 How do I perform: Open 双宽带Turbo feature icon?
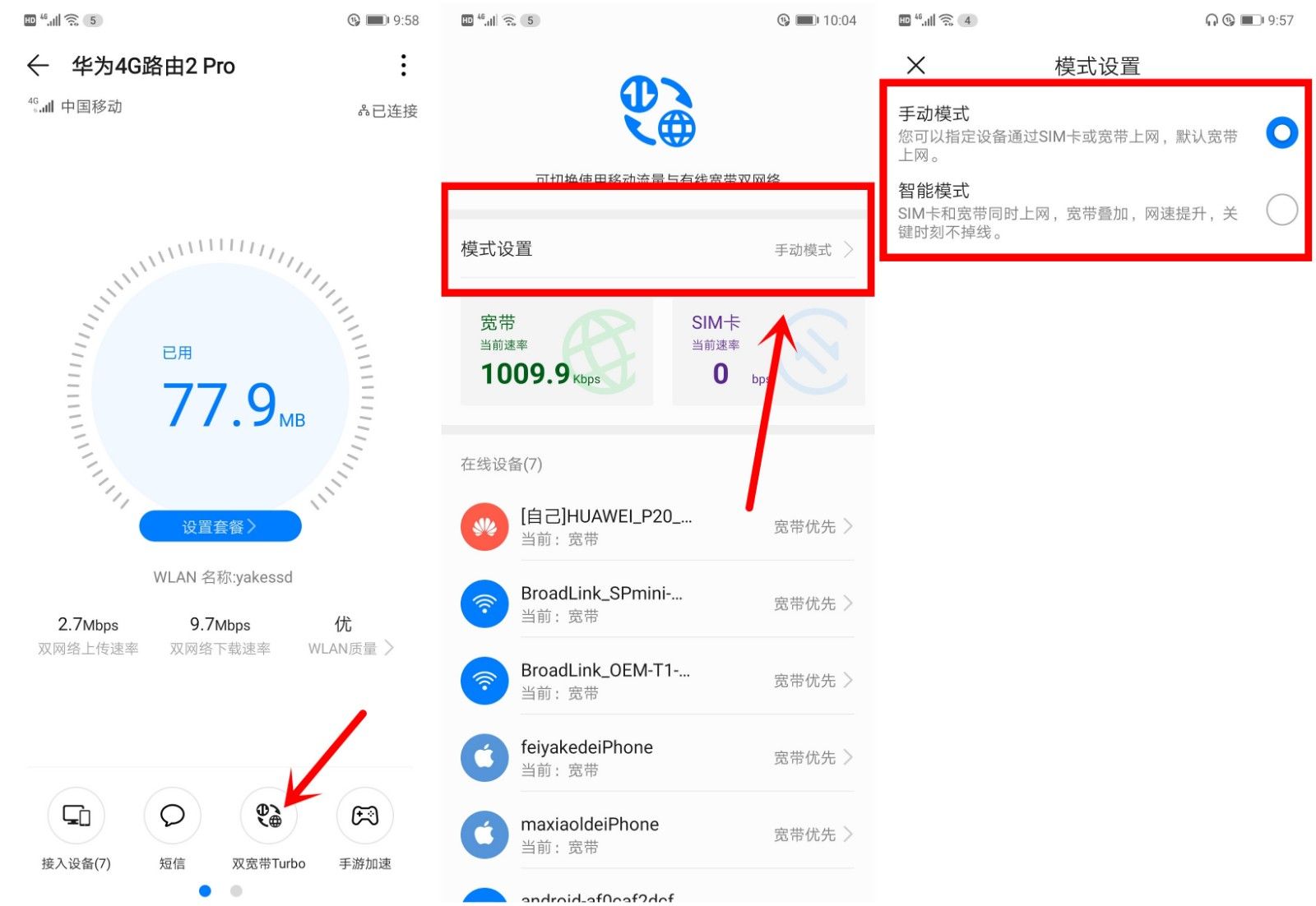268,816
